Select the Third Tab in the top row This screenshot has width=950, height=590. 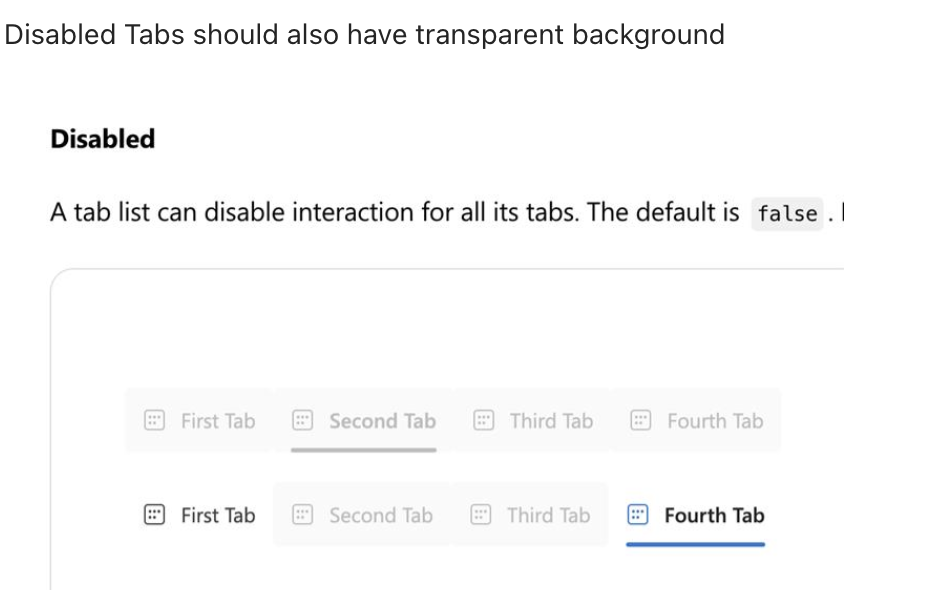pyautogui.click(x=532, y=421)
